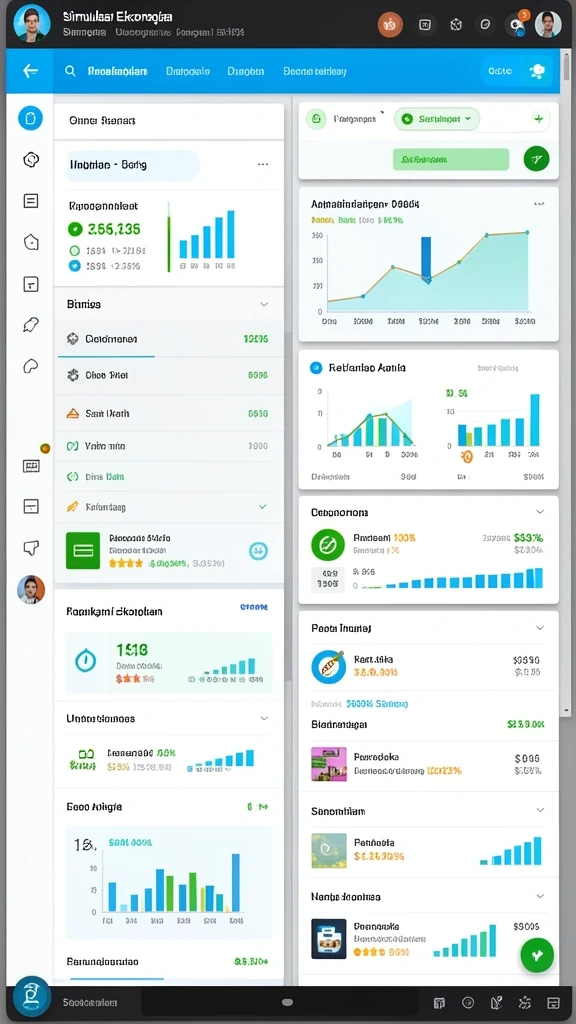
Task: Click the green floating action button bottom right
Action: pos(537,955)
